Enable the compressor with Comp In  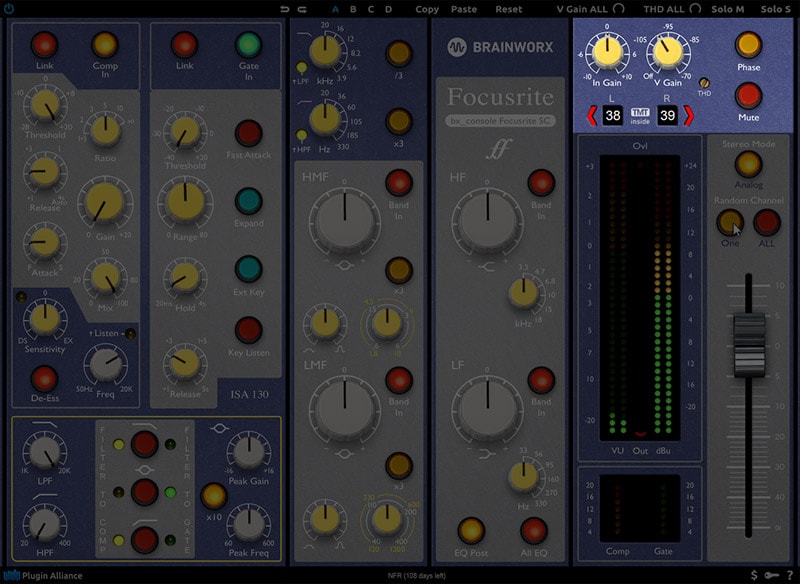[105, 45]
